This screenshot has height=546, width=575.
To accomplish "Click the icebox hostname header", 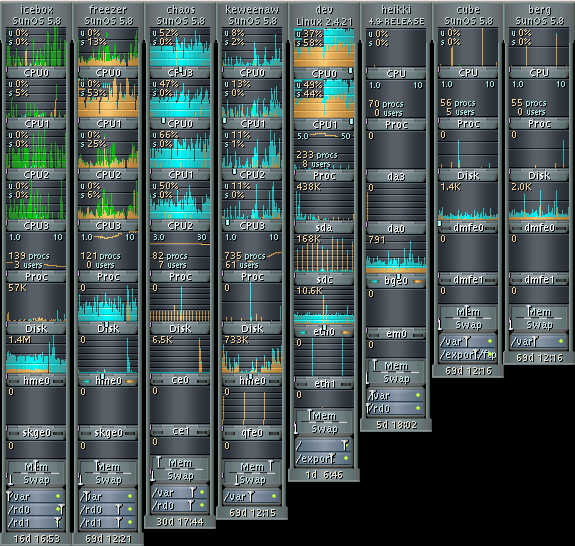I will point(36,10).
